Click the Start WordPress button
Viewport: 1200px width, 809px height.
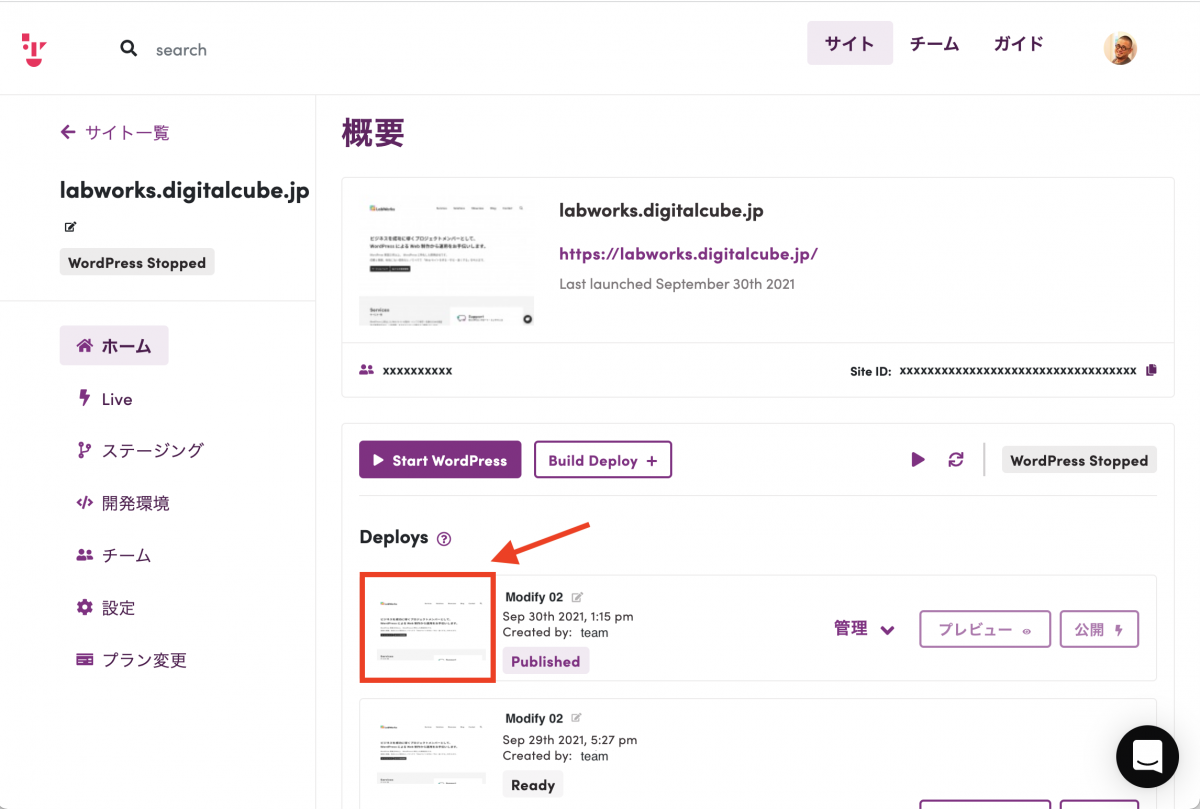click(x=440, y=460)
